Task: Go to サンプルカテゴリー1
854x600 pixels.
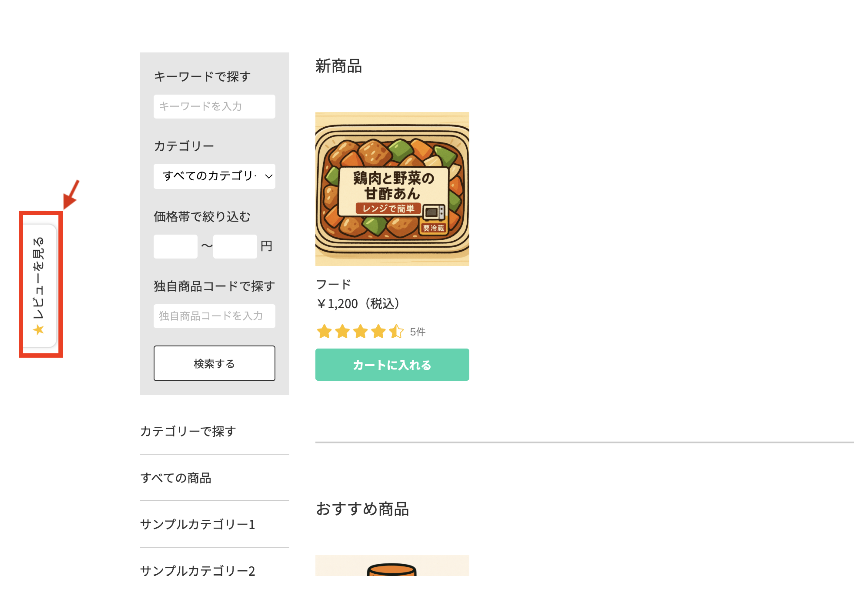Action: [198, 524]
